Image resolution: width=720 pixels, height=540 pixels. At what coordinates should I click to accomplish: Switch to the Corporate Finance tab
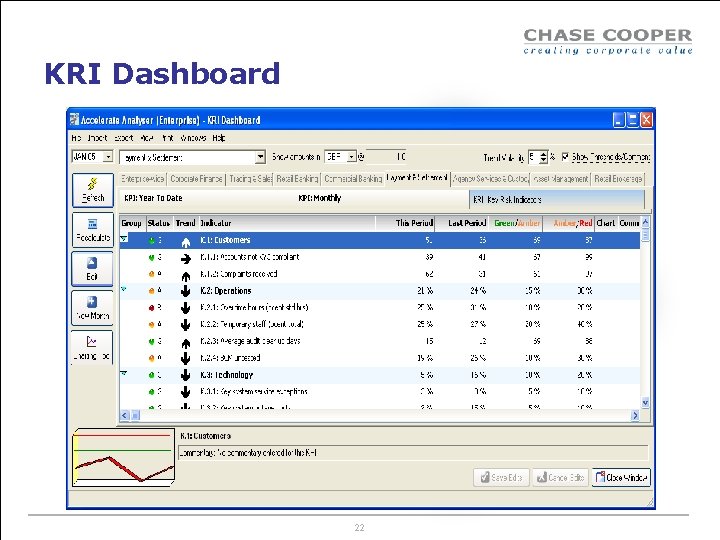tap(196, 179)
